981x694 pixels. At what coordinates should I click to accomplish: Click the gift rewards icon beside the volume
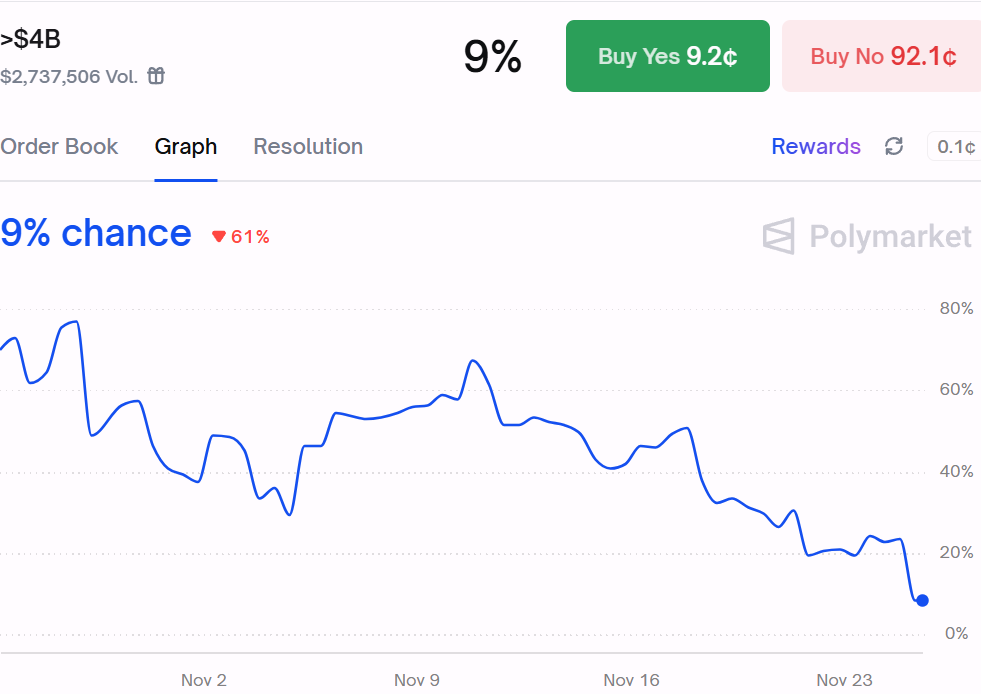click(155, 76)
